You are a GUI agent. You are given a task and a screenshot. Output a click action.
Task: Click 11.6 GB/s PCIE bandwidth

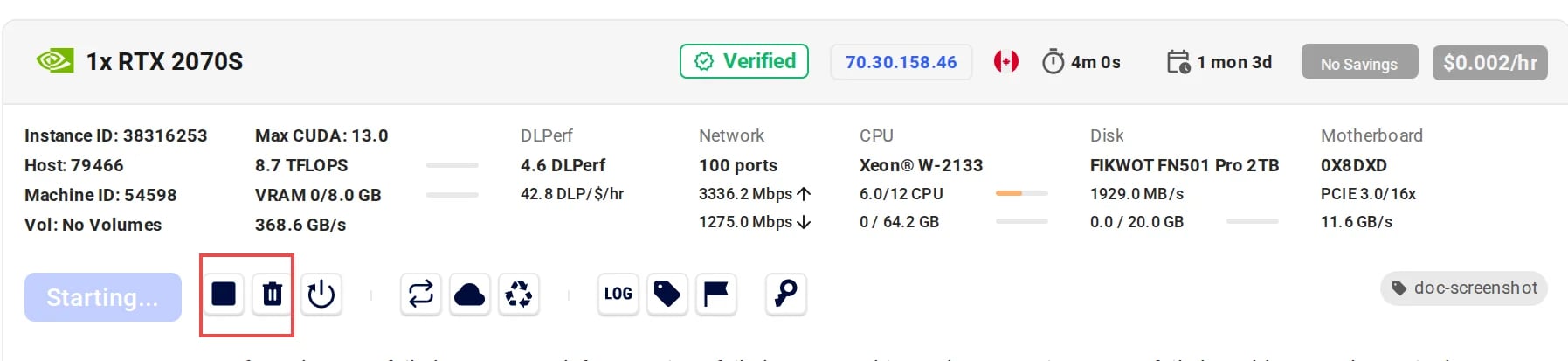[x=1357, y=221]
